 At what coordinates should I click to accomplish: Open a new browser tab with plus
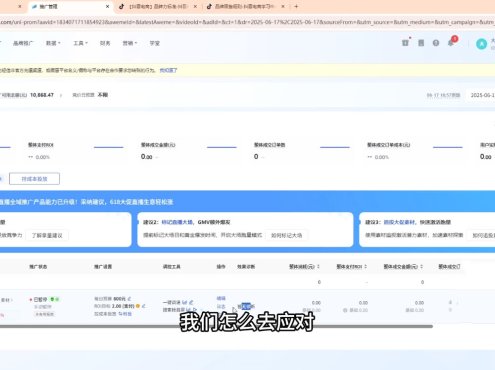[x=296, y=6]
